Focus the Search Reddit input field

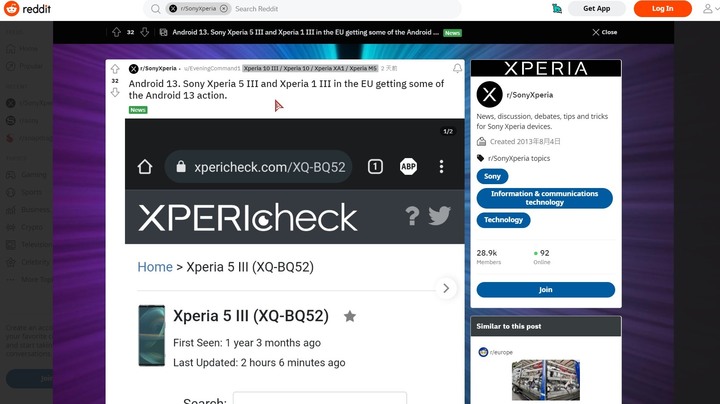(344, 9)
